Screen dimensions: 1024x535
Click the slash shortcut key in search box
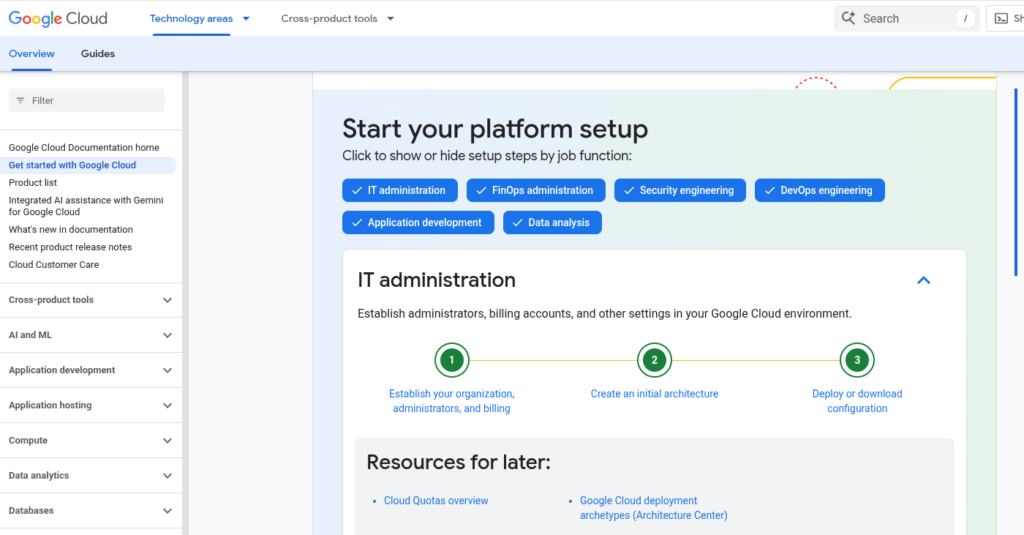tap(965, 18)
